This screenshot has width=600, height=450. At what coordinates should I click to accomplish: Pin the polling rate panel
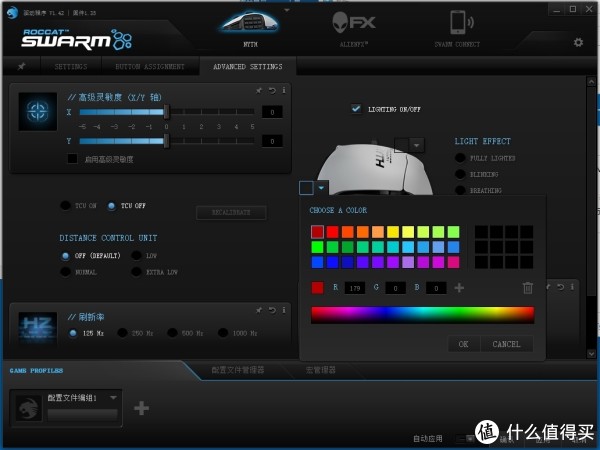(x=259, y=310)
